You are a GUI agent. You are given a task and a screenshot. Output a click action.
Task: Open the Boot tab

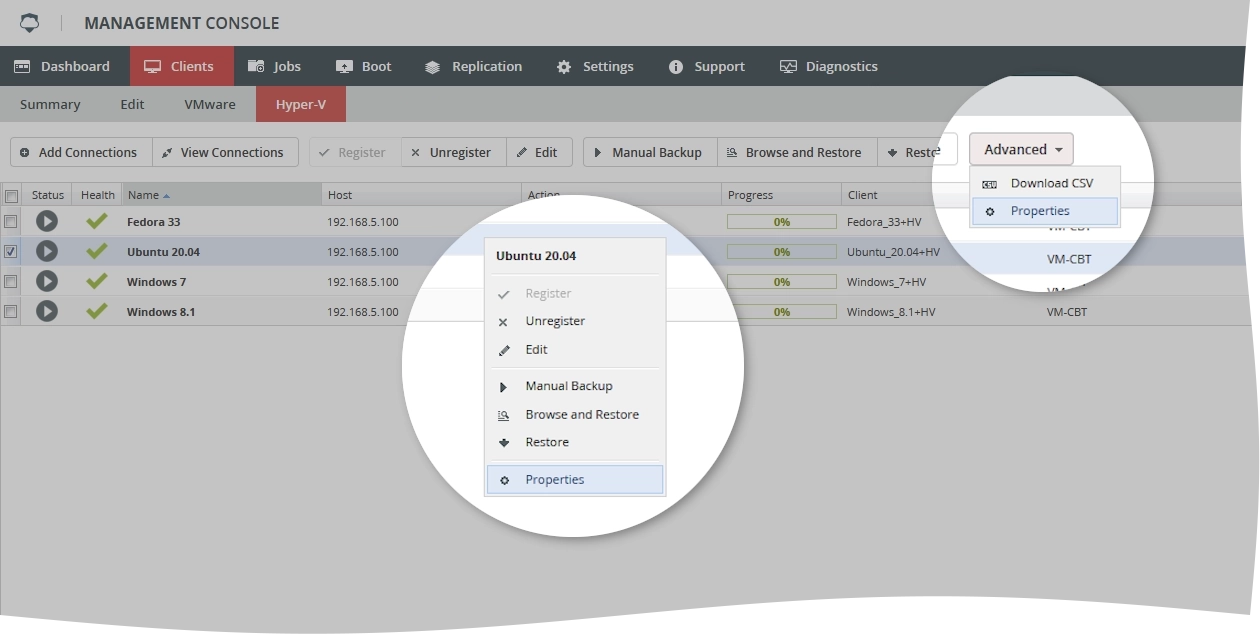pyautogui.click(x=363, y=66)
